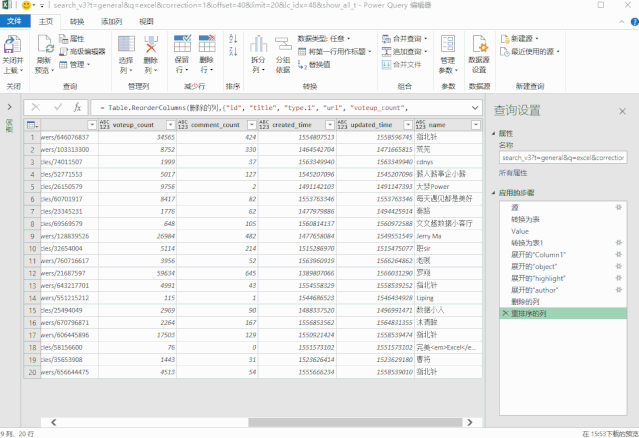Delete the 重排序的列 step via X
Image resolution: width=639 pixels, height=438 pixels.
(x=505, y=313)
